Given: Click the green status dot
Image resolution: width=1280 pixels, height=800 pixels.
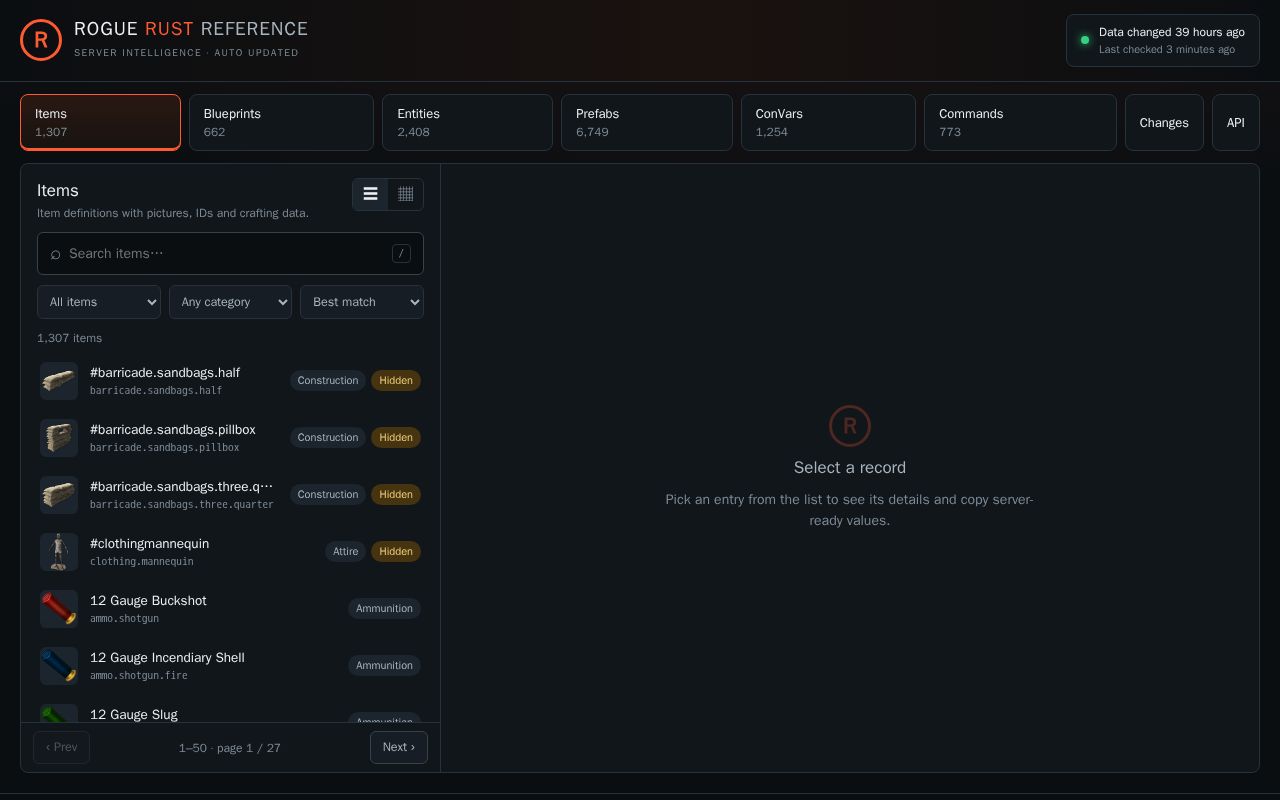Looking at the screenshot, I should click(x=1085, y=40).
